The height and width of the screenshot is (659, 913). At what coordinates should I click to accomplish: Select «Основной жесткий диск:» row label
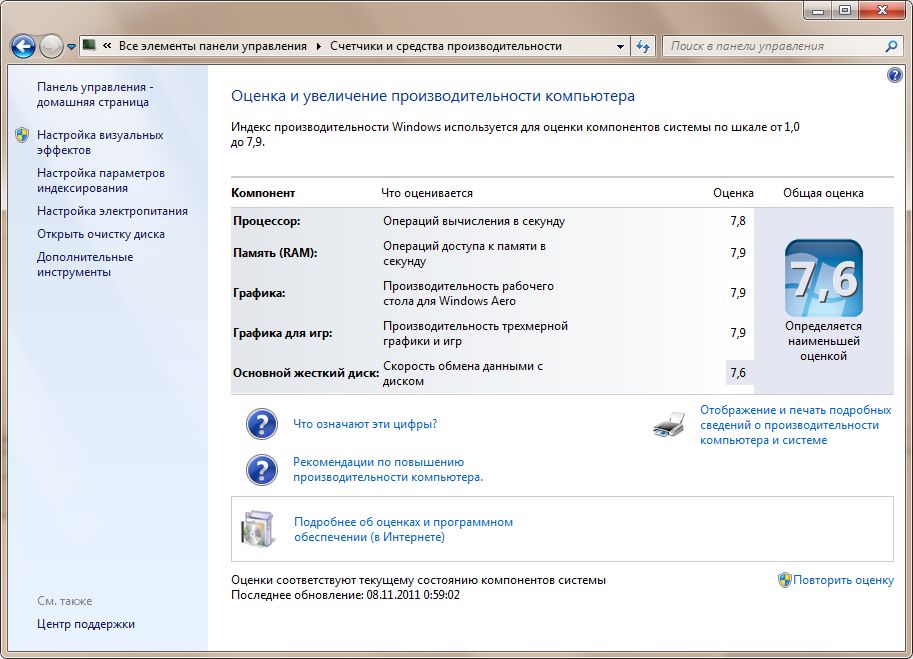[x=306, y=373]
